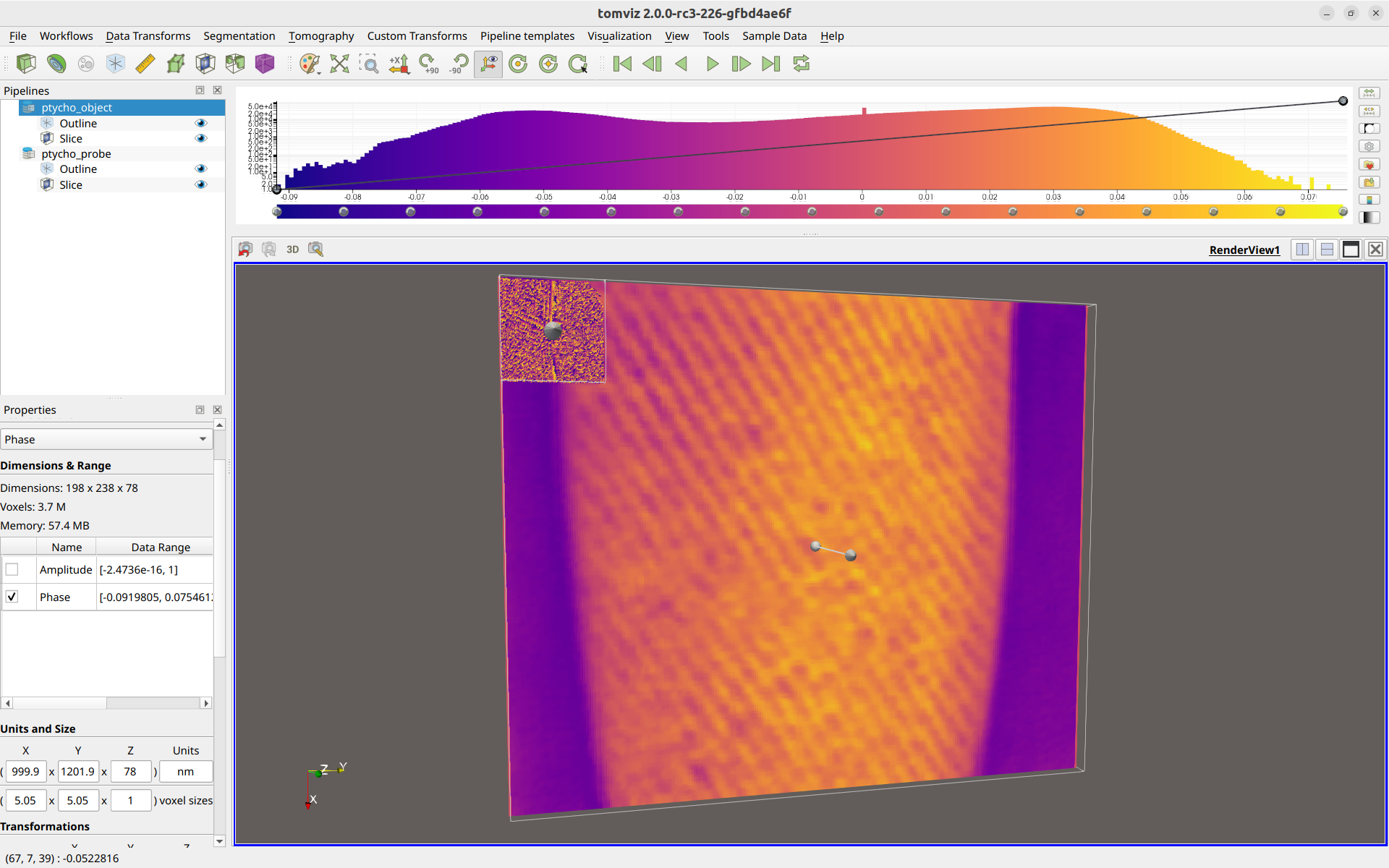Split RenderView1 horizontally
Image resolution: width=1389 pixels, height=868 pixels.
pos(1303,250)
